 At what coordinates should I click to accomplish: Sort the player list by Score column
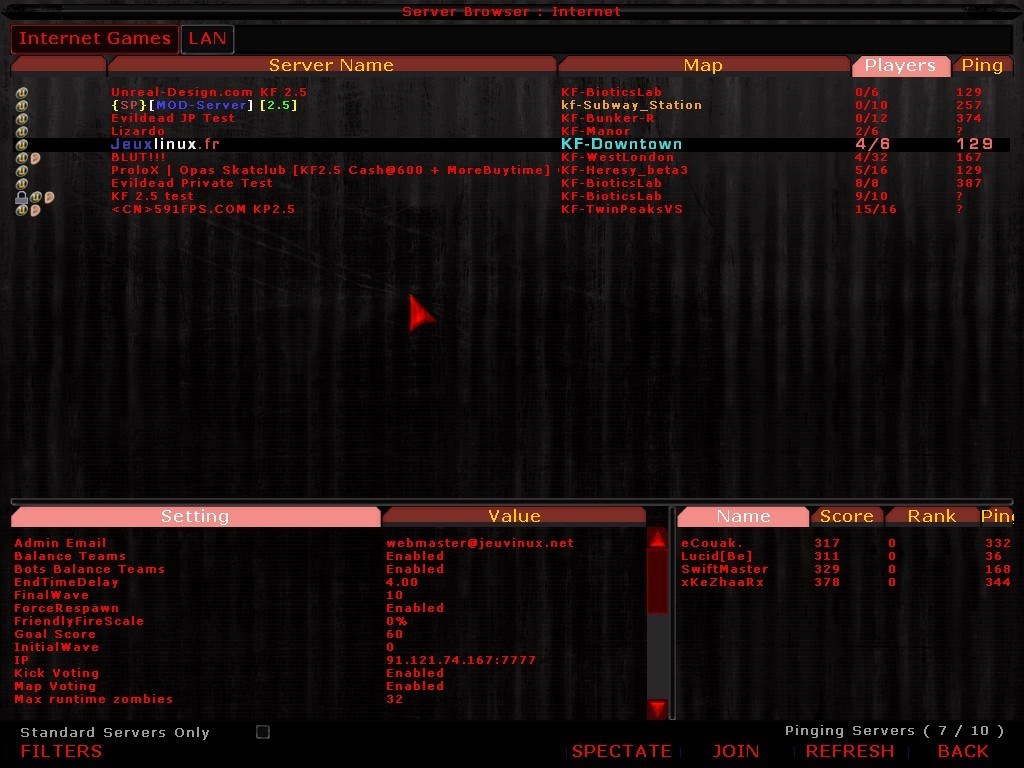coord(846,517)
